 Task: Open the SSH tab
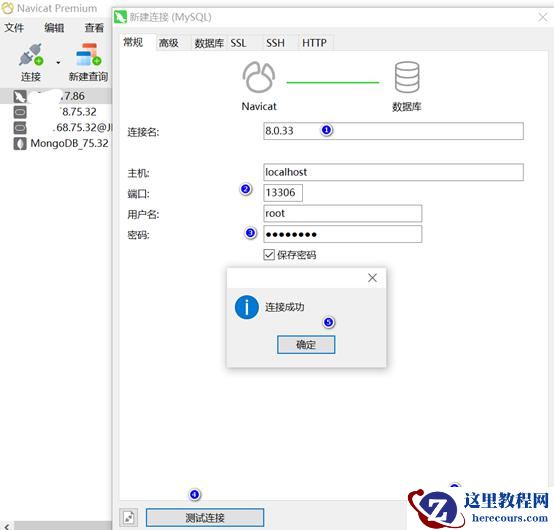pos(275,43)
